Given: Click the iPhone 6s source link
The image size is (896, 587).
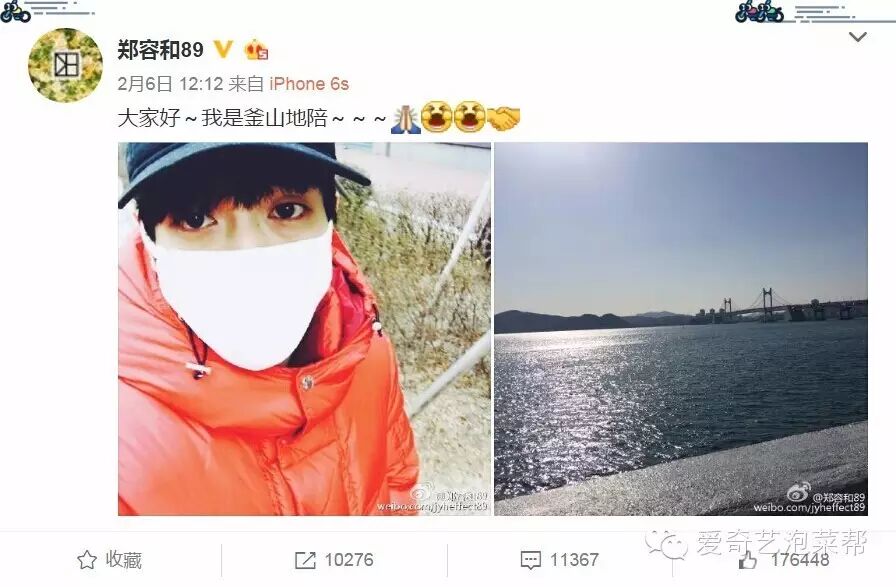Looking at the screenshot, I should pos(309,84).
